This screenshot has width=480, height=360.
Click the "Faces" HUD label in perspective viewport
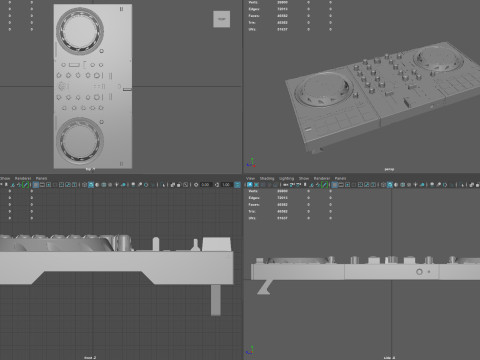[x=254, y=16]
